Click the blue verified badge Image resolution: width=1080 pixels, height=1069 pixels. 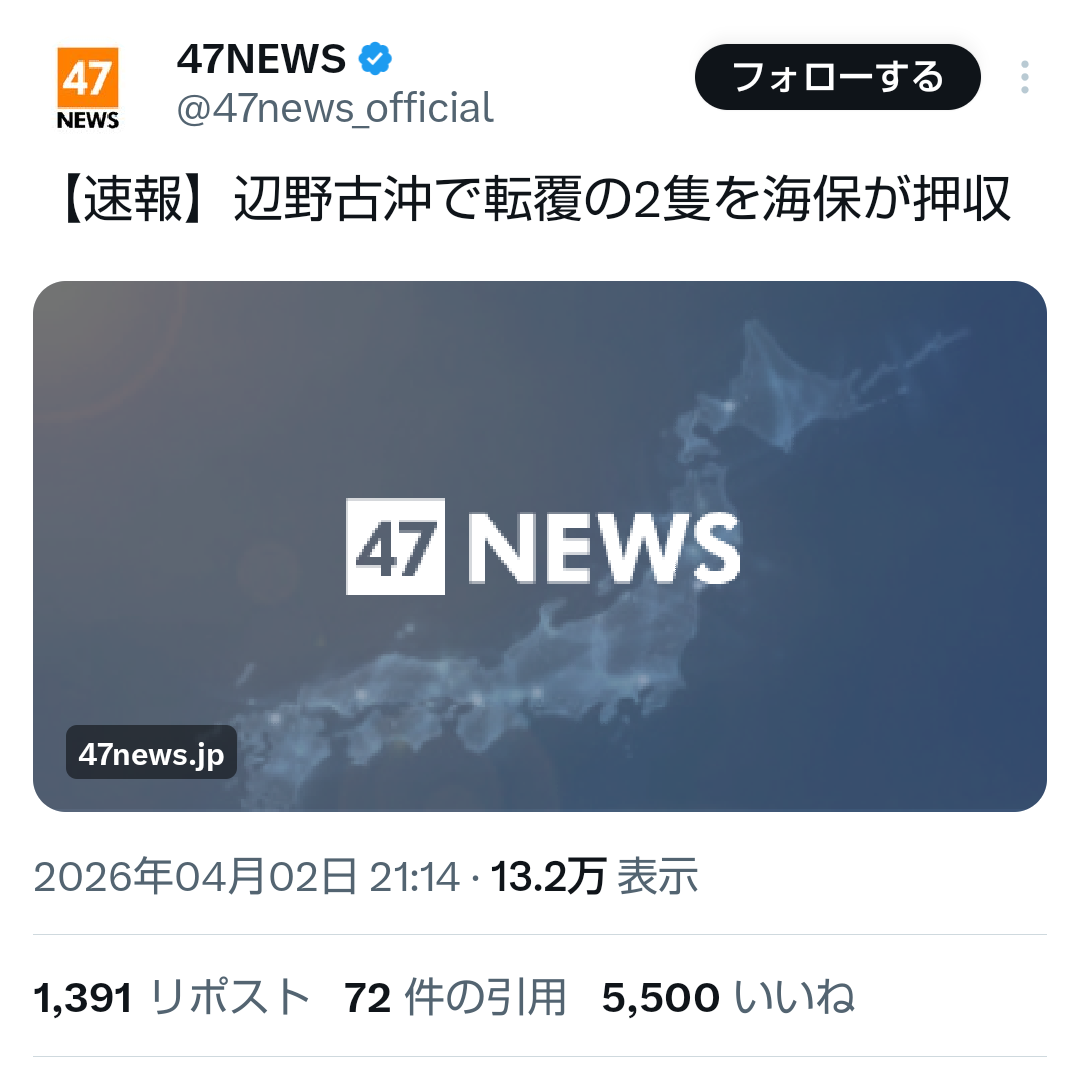(x=375, y=59)
